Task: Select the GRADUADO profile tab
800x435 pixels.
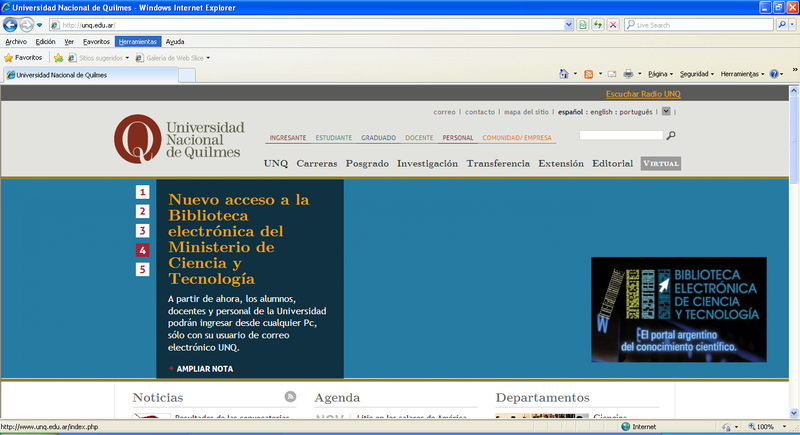Action: click(379, 138)
